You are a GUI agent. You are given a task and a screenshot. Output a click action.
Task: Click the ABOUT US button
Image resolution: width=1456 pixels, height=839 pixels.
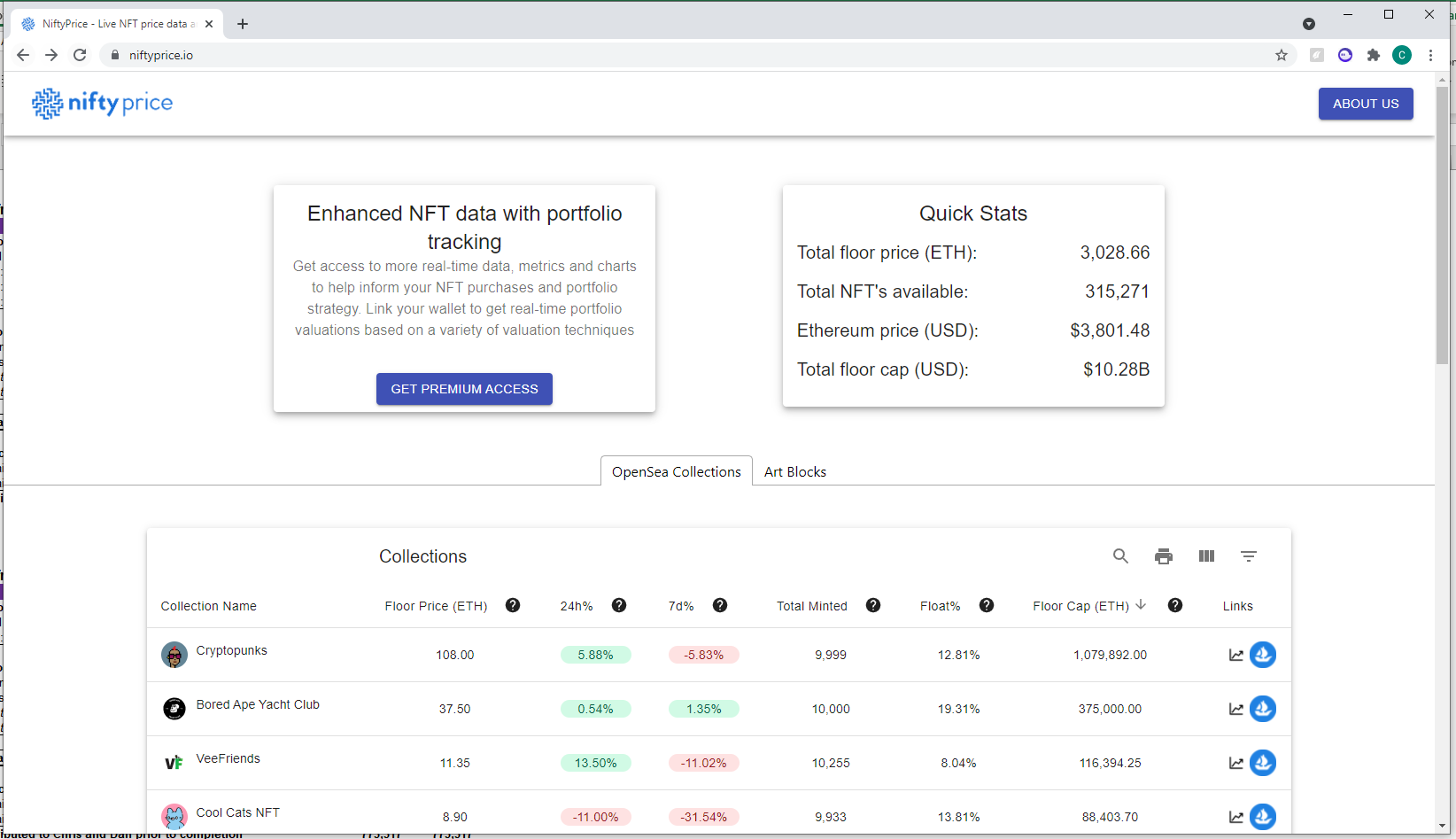(x=1365, y=104)
